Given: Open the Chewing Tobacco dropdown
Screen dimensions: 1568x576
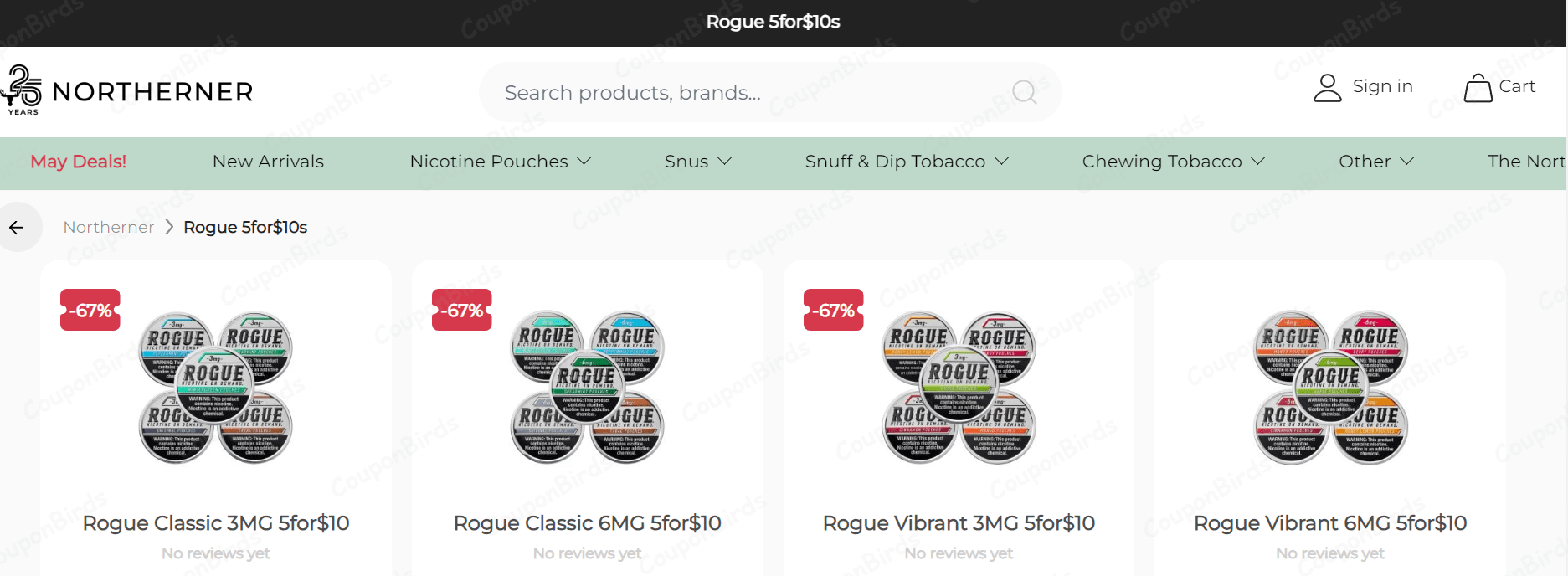Looking at the screenshot, I should click(x=1174, y=162).
